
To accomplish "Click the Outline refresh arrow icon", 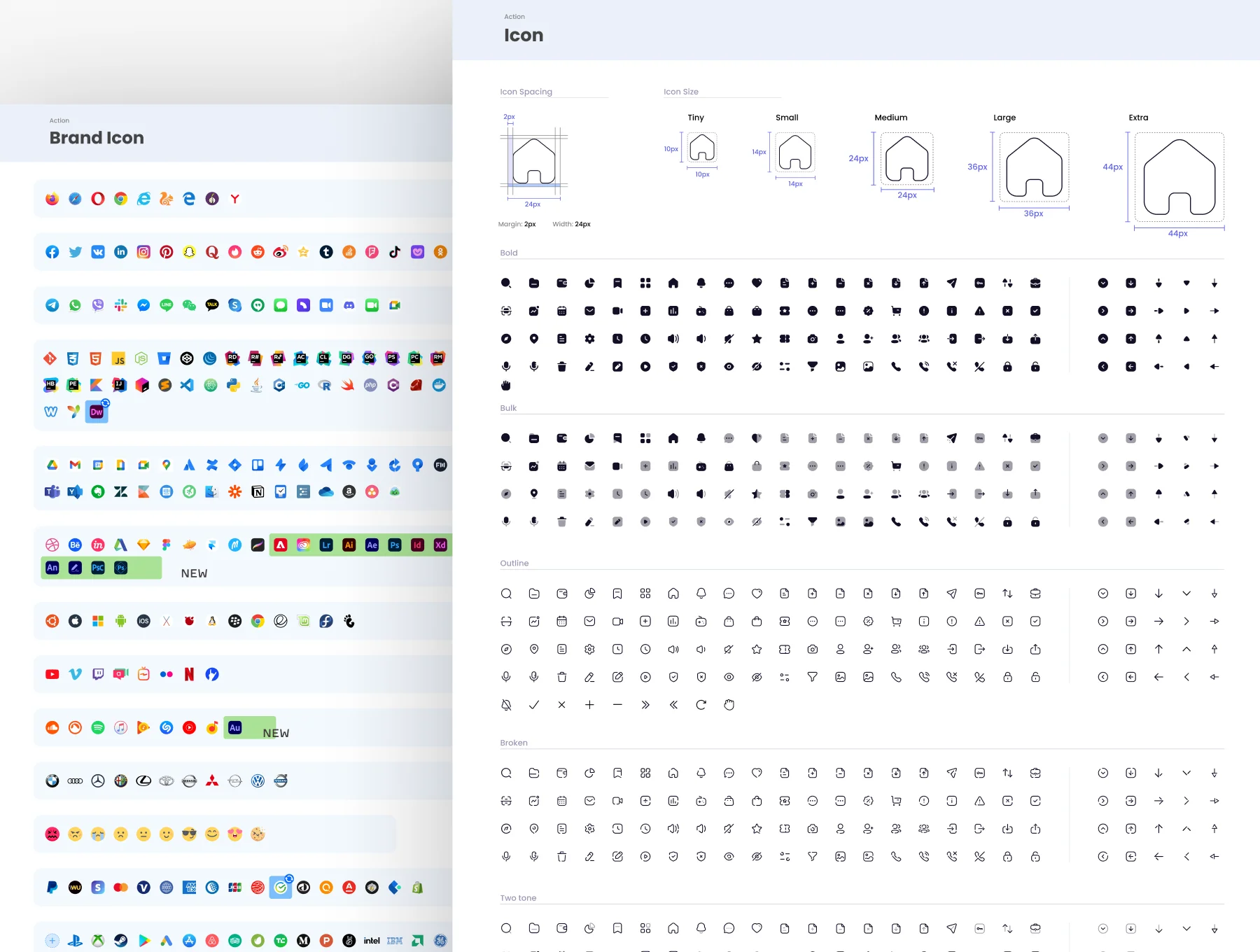I will pyautogui.click(x=701, y=705).
